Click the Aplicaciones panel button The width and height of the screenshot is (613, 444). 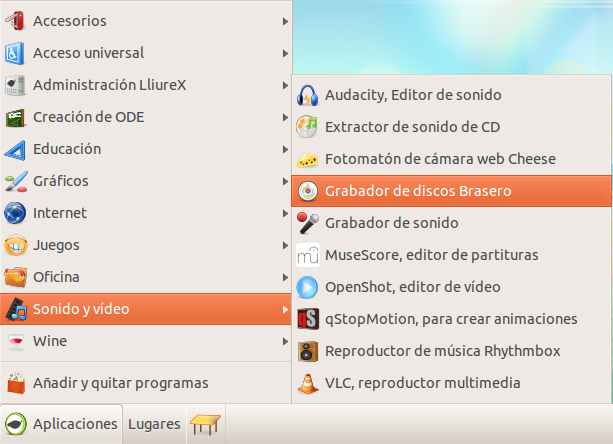(62, 424)
